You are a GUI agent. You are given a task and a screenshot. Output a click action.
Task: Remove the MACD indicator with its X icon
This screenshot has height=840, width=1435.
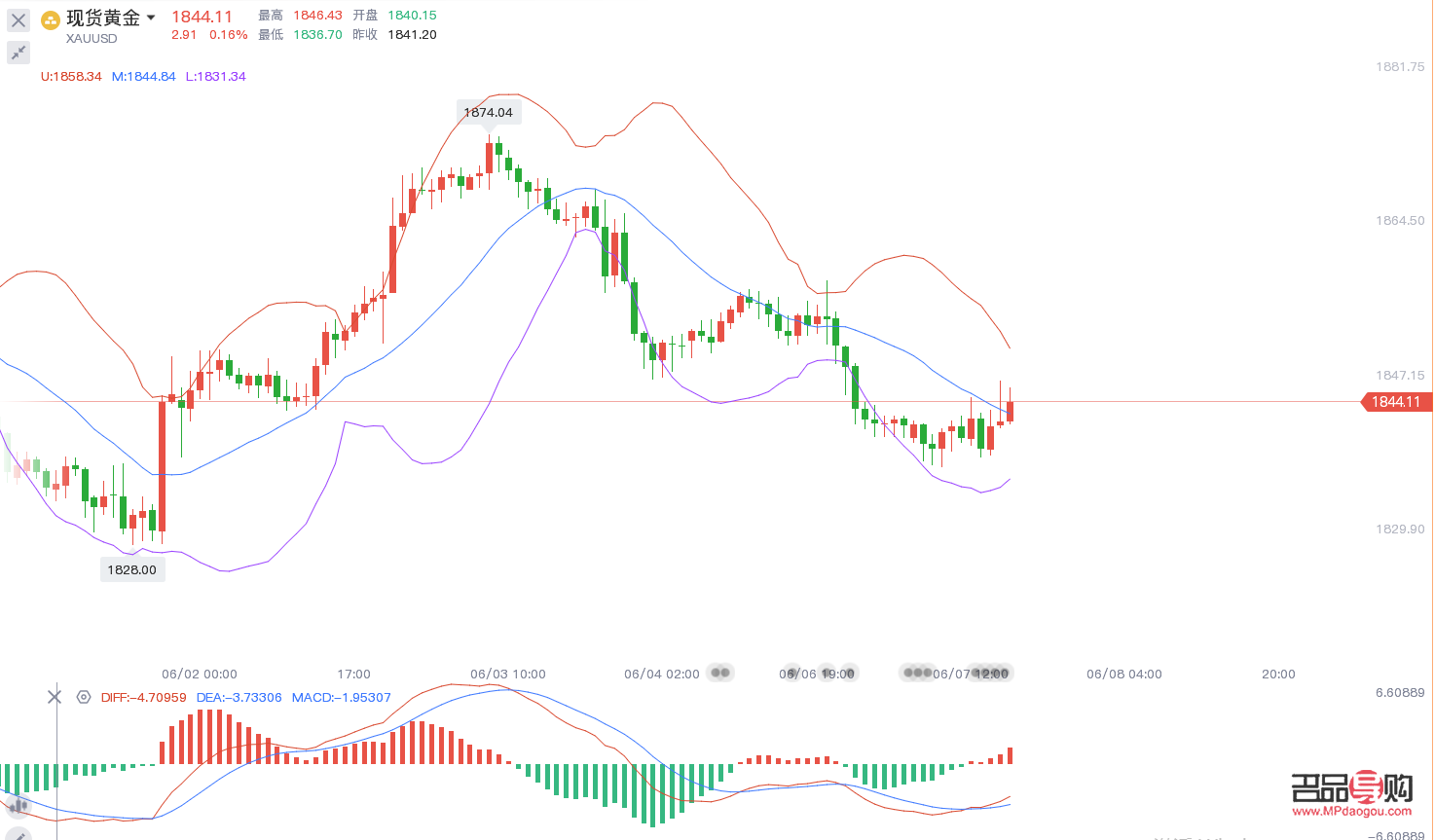click(x=55, y=697)
